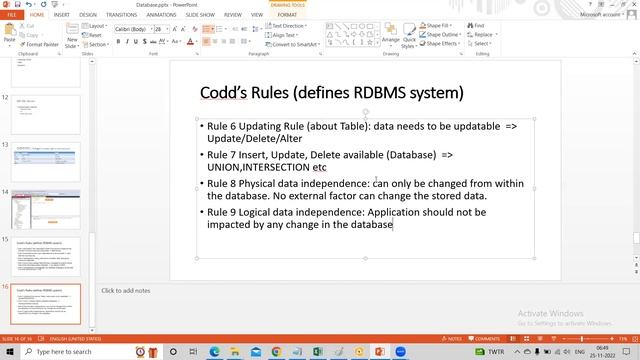
Task: Toggle italic formatting
Action: (x=127, y=41)
